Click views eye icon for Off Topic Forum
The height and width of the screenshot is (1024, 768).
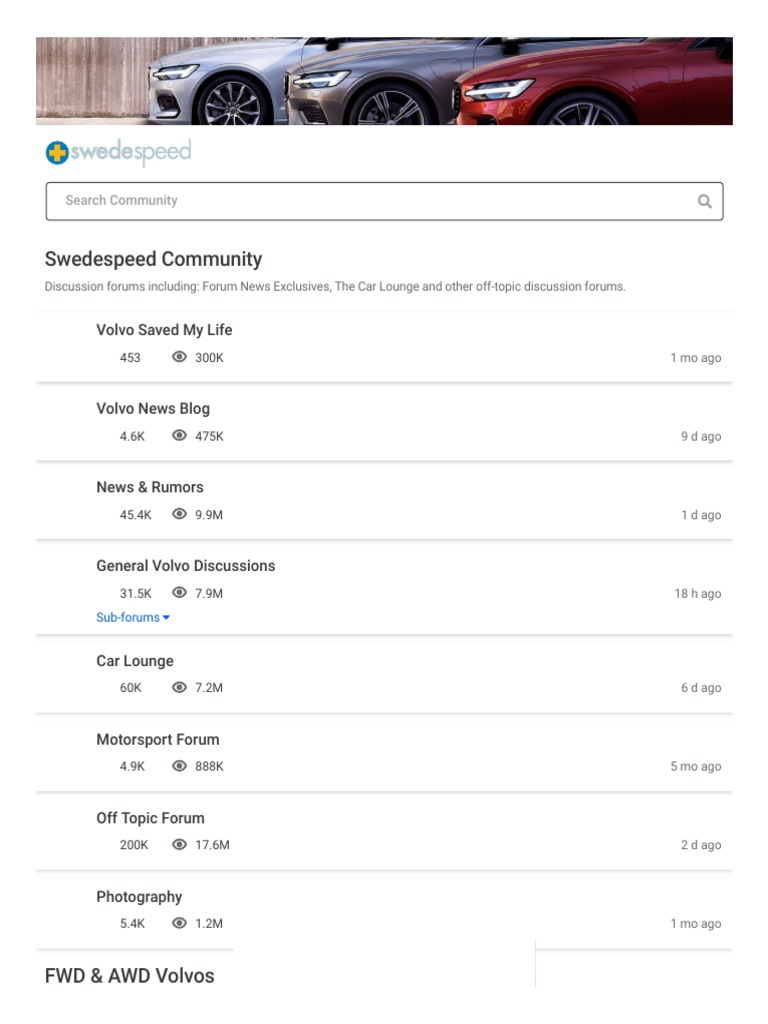[x=180, y=845]
